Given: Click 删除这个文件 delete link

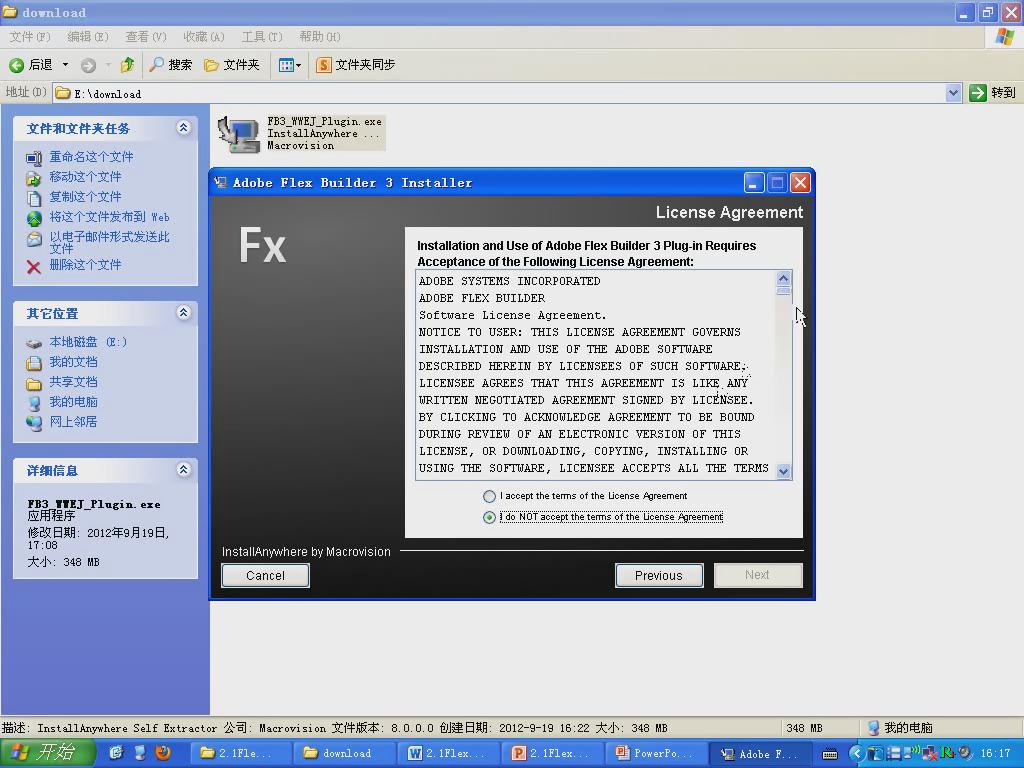Looking at the screenshot, I should (x=86, y=264).
